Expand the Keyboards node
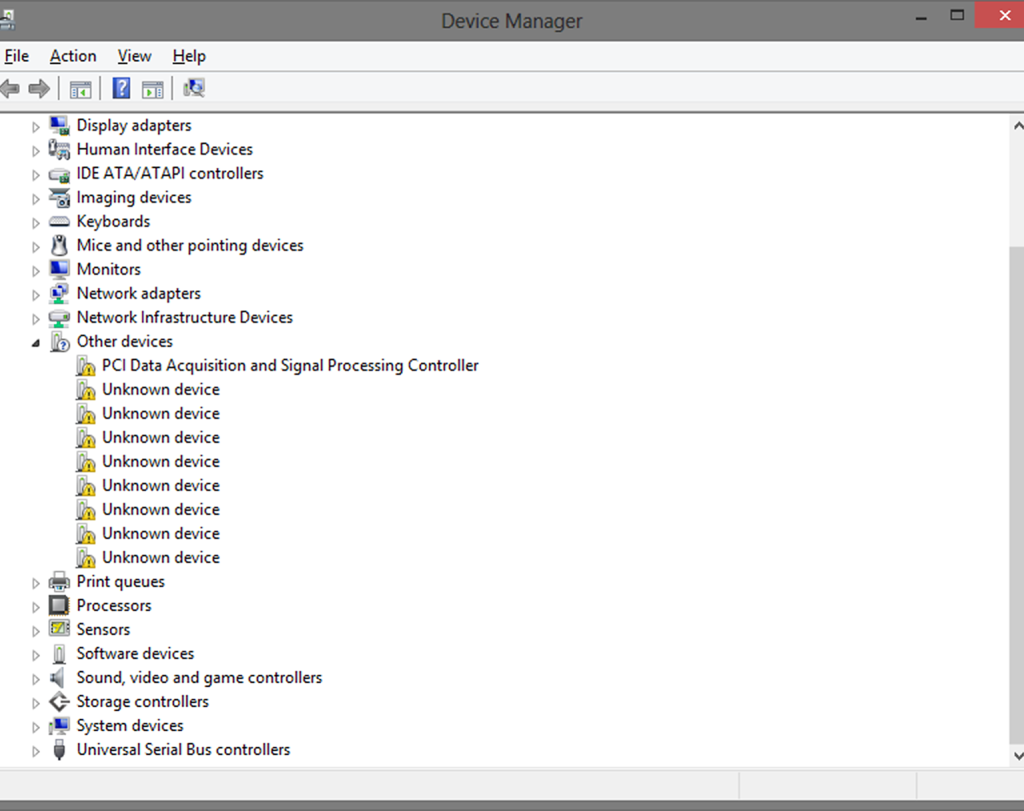 pos(36,223)
